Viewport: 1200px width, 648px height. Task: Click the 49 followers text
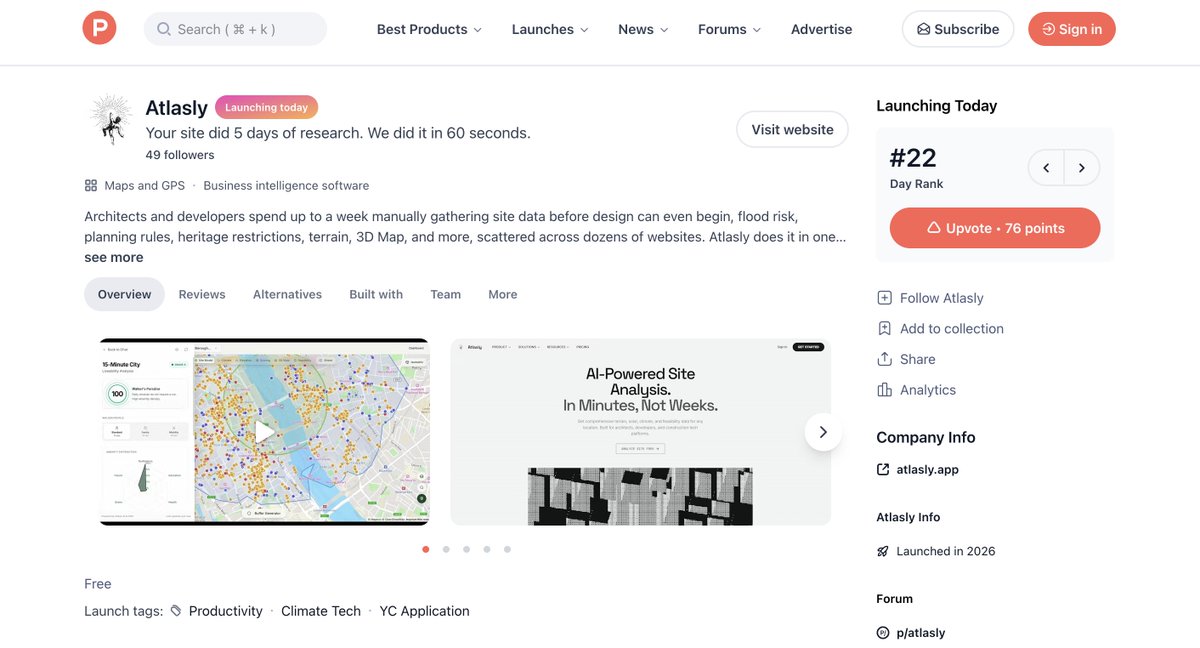point(180,155)
